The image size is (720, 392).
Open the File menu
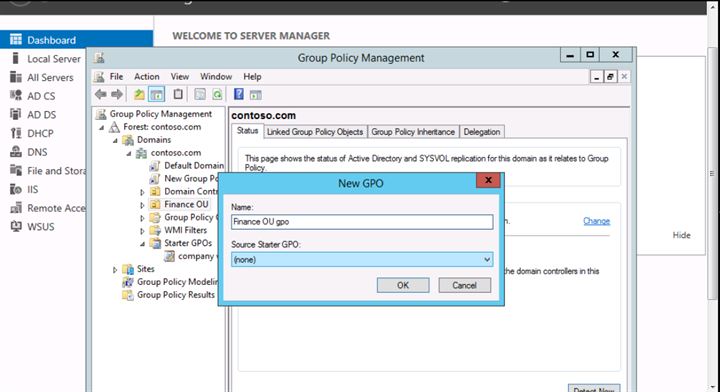tap(116, 77)
